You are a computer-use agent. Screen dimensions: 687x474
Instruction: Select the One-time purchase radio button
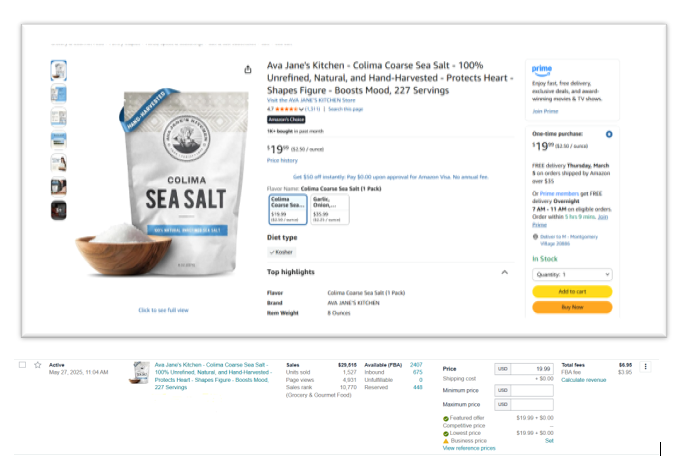click(x=609, y=133)
